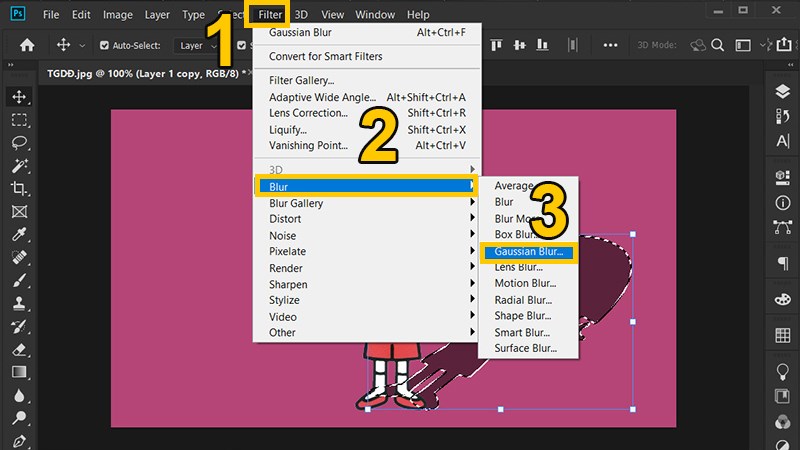Click the Home icon in options bar

tap(28, 45)
